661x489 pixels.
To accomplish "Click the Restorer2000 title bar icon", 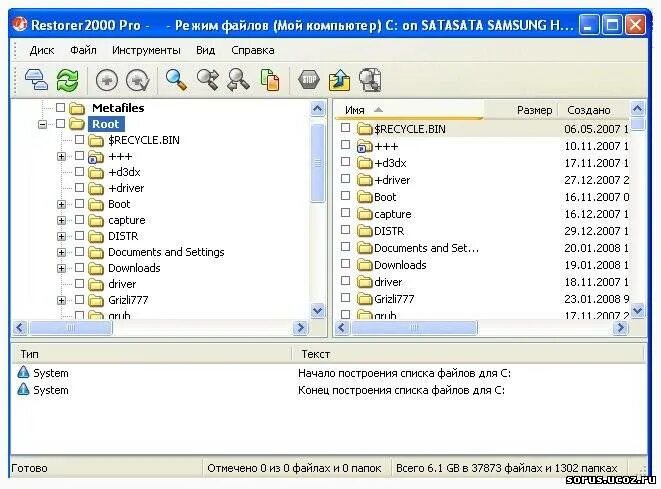I will pos(20,24).
